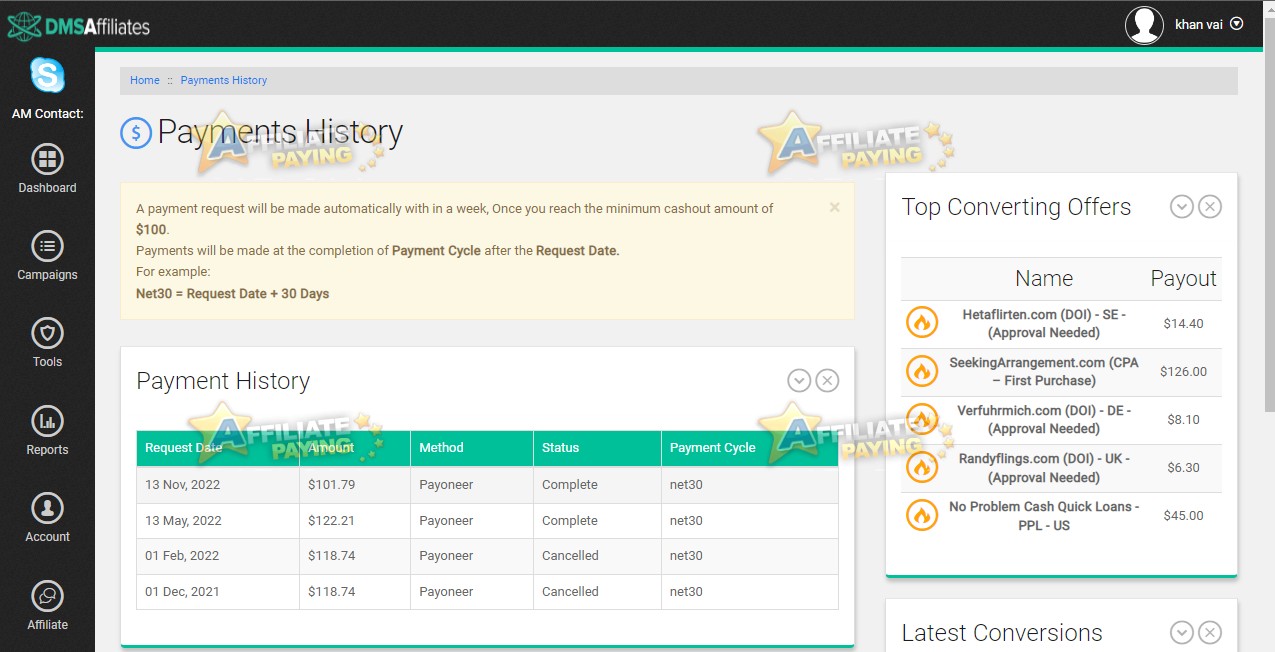Click the Payment Cycle column header

coord(750,448)
